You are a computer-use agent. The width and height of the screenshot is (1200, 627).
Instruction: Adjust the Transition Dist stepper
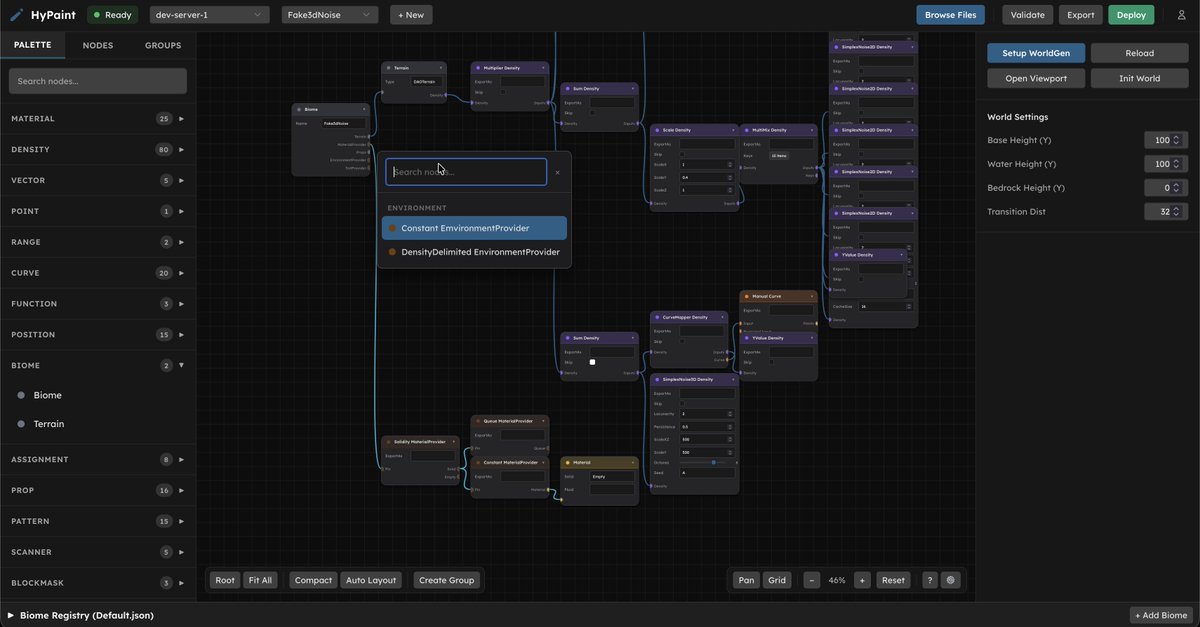1177,211
